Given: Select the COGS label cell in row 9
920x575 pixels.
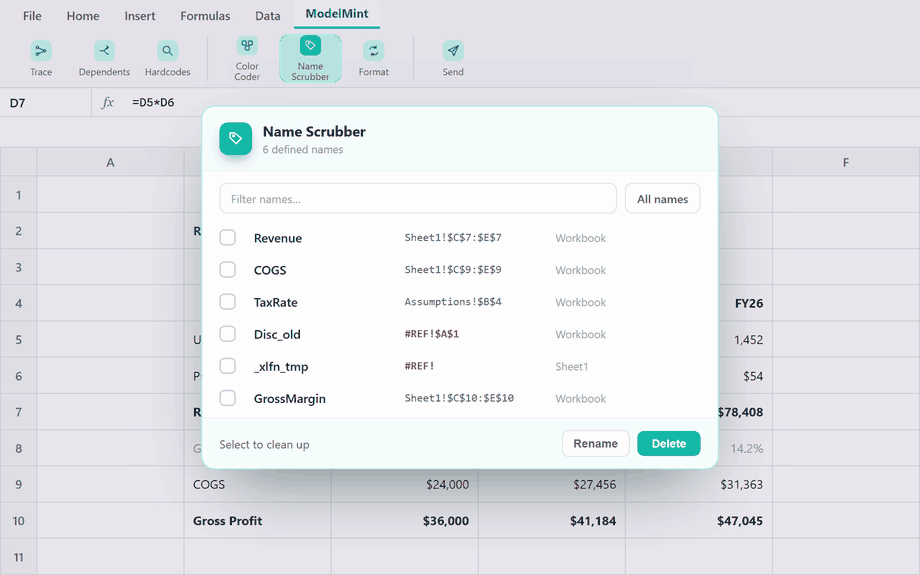Looking at the screenshot, I should [x=258, y=485].
